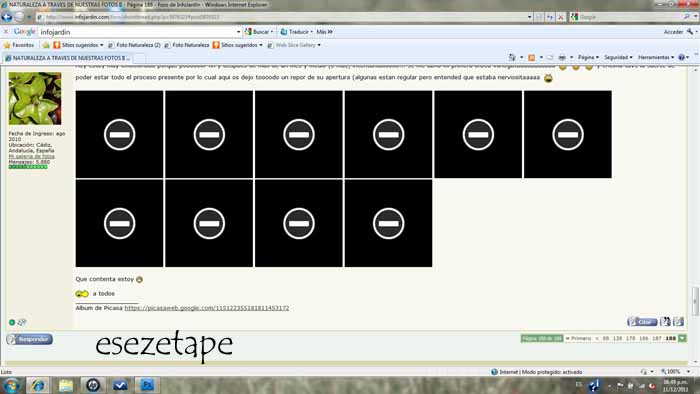Open the Herramientas dropdown menu
Screen dimensions: 700x394
pyautogui.click(x=656, y=58)
